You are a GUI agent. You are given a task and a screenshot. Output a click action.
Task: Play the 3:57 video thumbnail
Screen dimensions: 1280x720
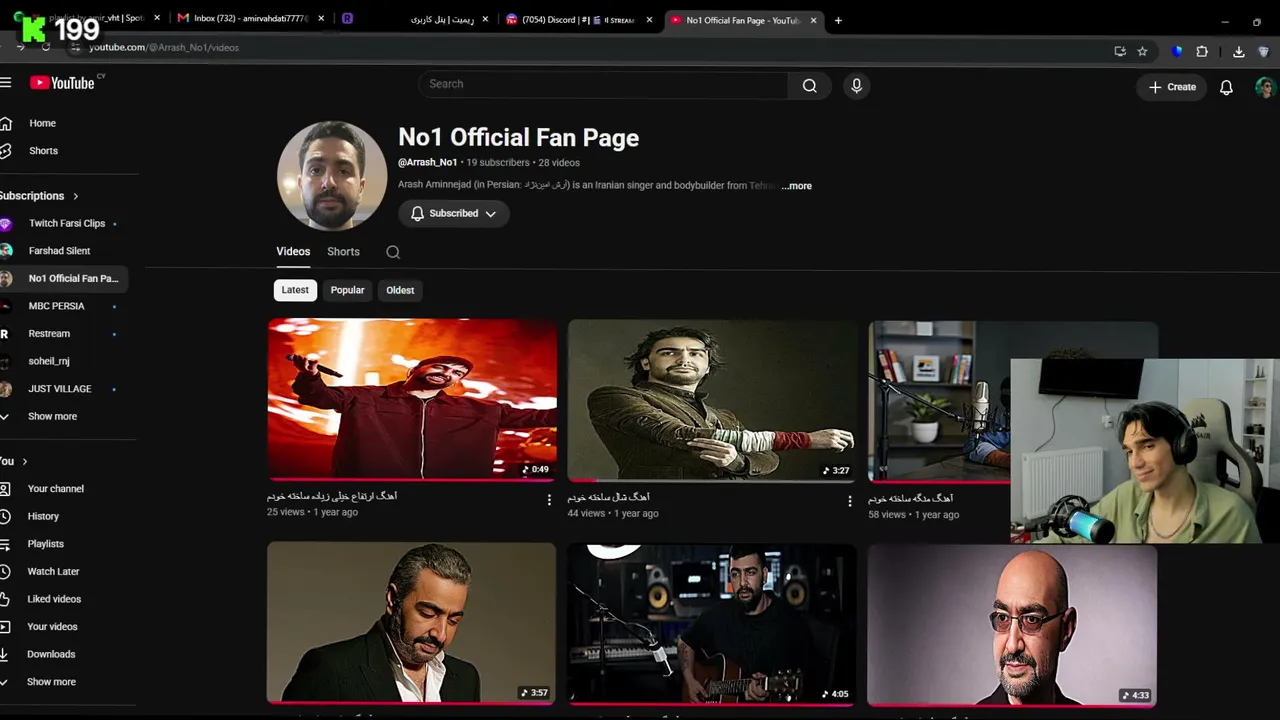pos(411,623)
